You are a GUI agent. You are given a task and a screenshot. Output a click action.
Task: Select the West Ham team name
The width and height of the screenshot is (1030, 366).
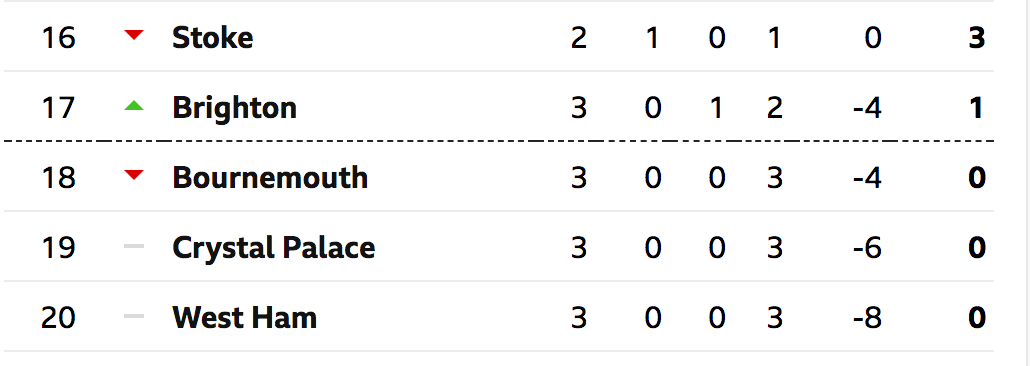click(x=244, y=318)
